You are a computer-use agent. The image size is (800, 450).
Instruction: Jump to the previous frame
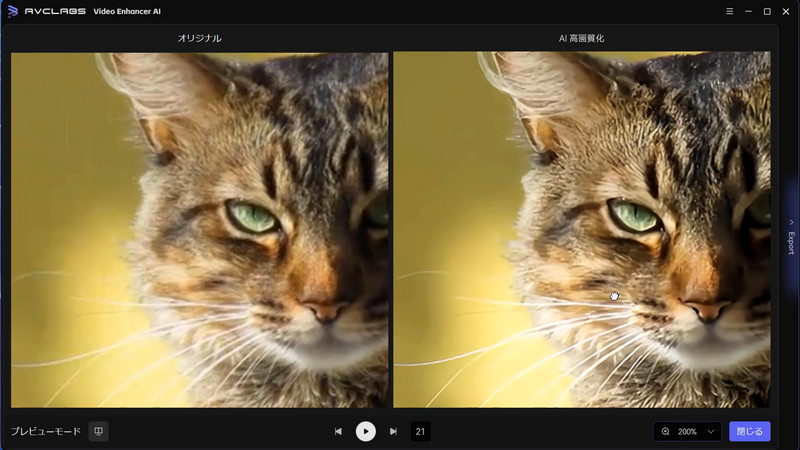click(338, 431)
